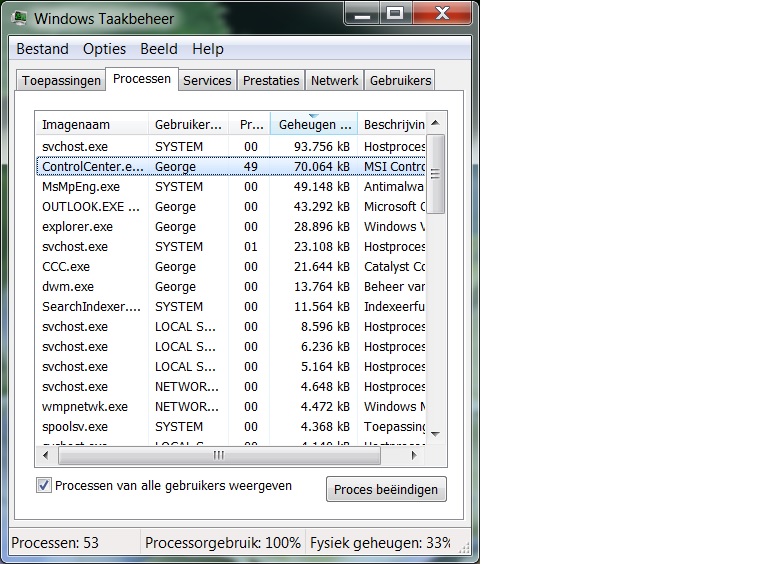Click the 11.564 kB memory value
The image size is (768, 564).
click(x=322, y=306)
